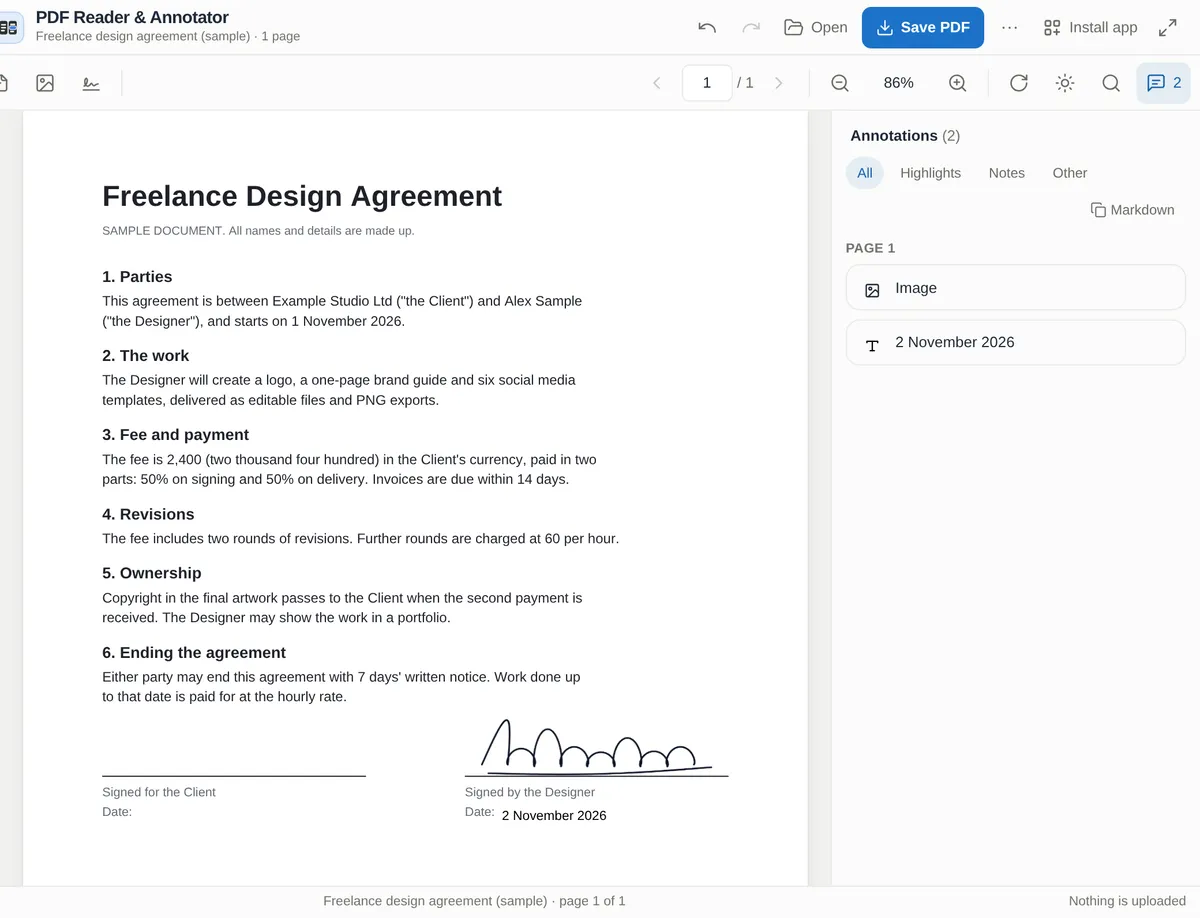
Task: Select the signature tool
Action: (x=91, y=83)
